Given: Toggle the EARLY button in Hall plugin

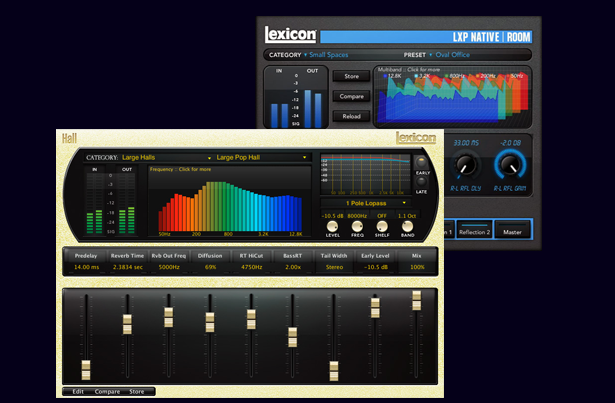Looking at the screenshot, I should point(421,162).
